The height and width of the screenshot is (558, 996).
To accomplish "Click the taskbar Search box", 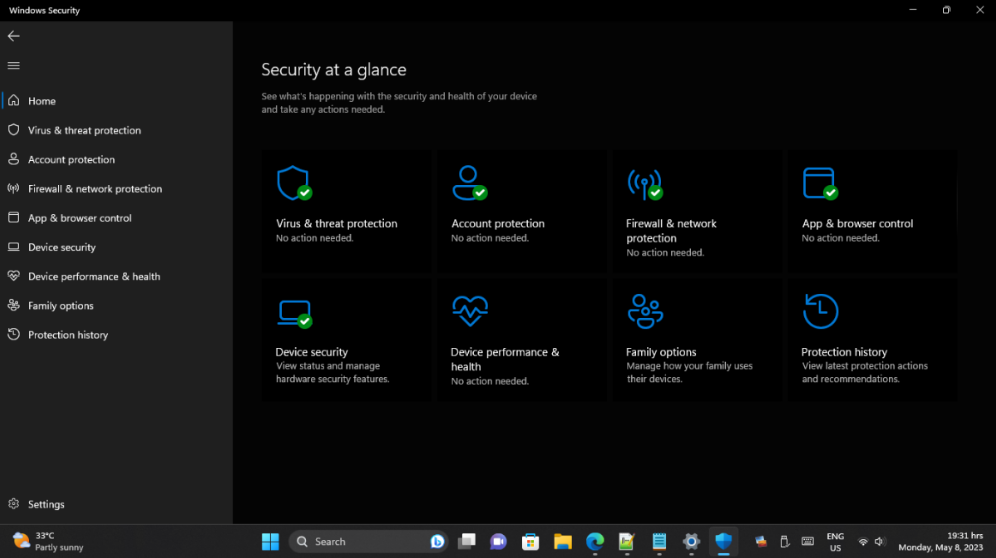I will (368, 541).
